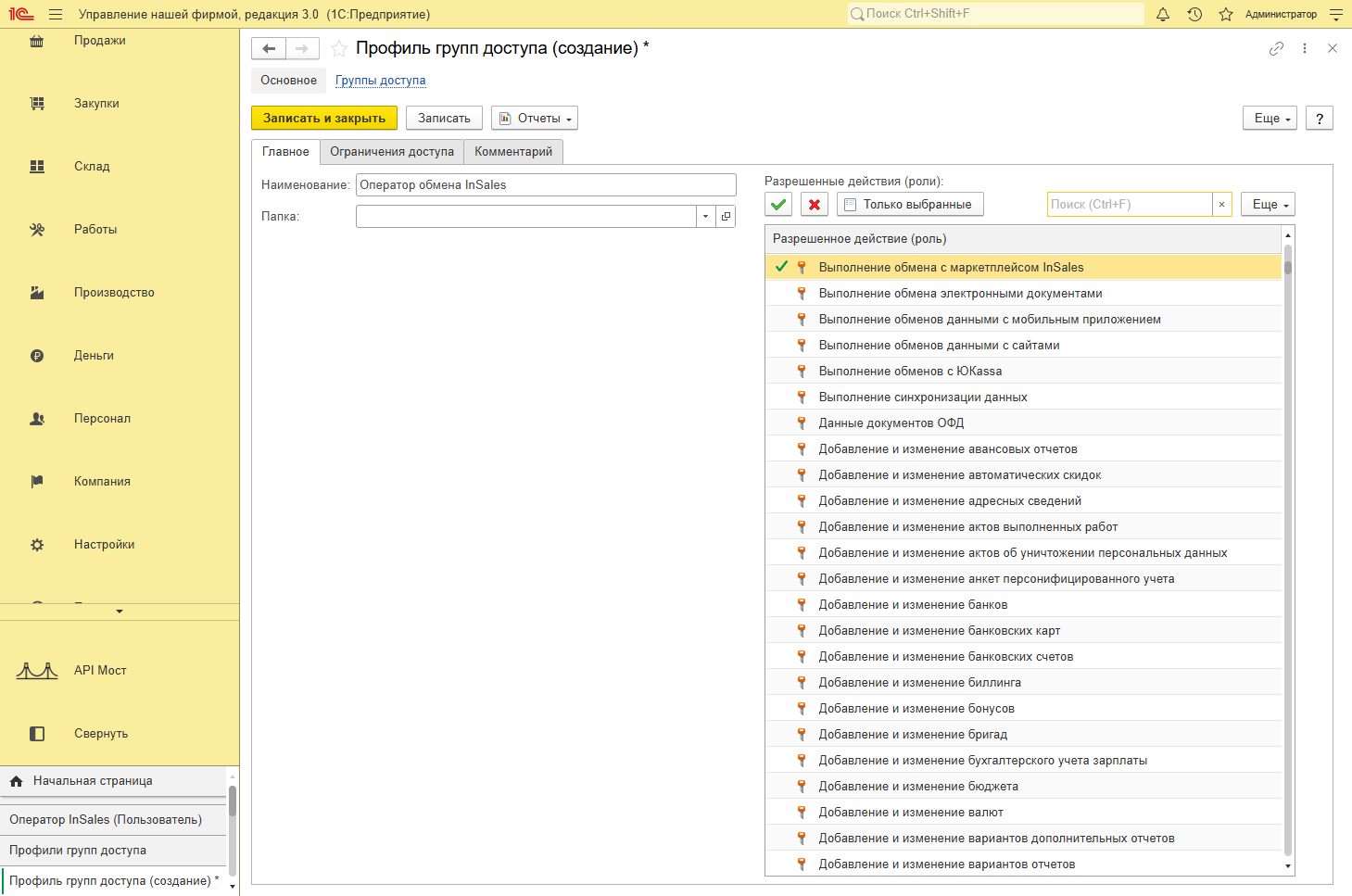
Task: Click the Записать и закрыть button
Action: click(x=324, y=119)
